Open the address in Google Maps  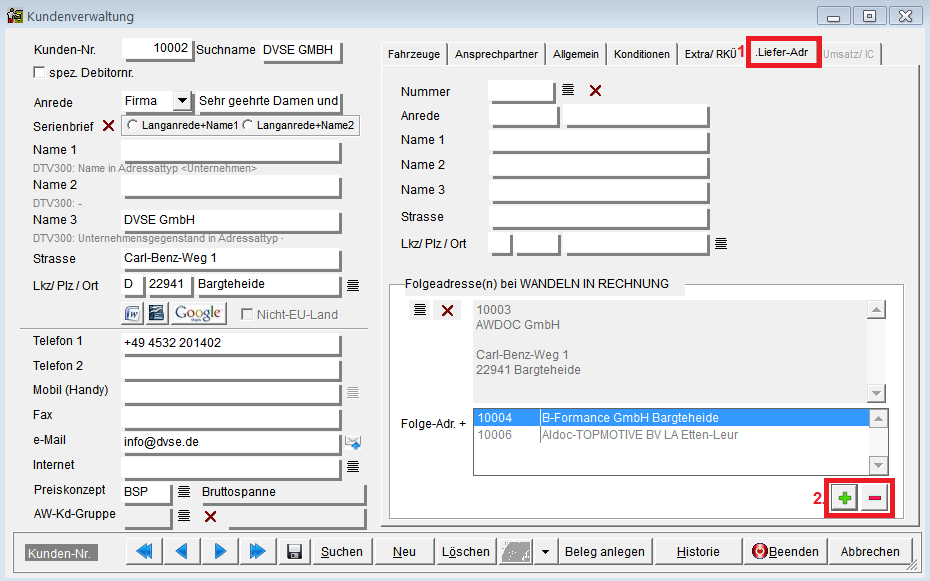tap(198, 313)
